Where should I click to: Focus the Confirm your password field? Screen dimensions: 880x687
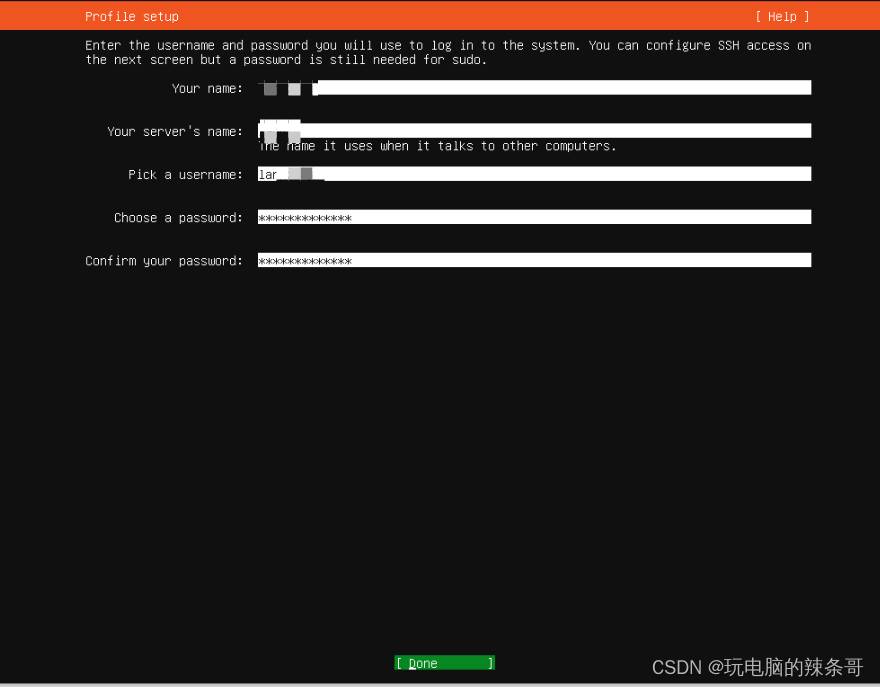(560, 260)
